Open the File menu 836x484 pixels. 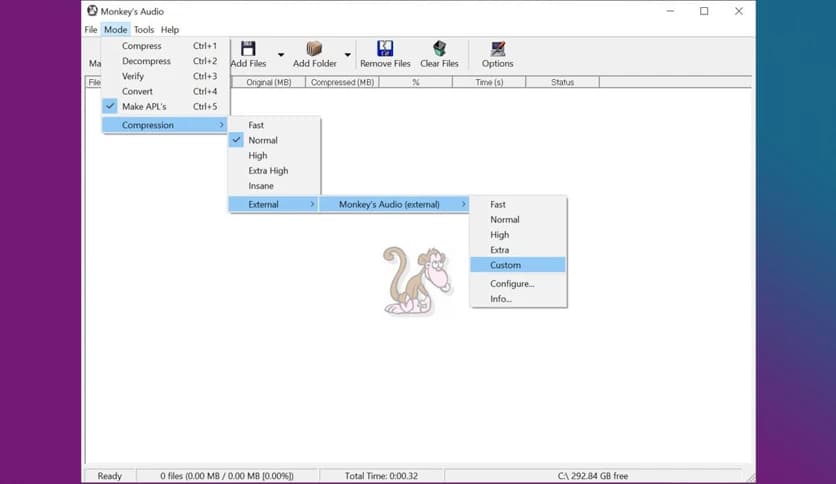coord(91,30)
